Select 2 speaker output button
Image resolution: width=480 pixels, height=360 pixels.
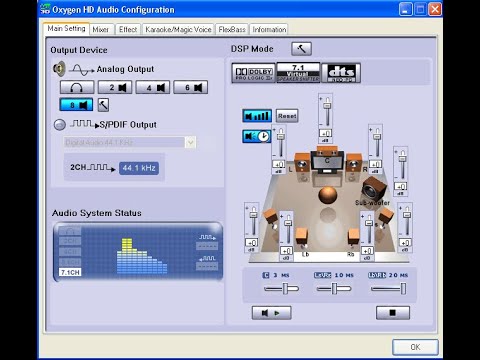click(115, 87)
